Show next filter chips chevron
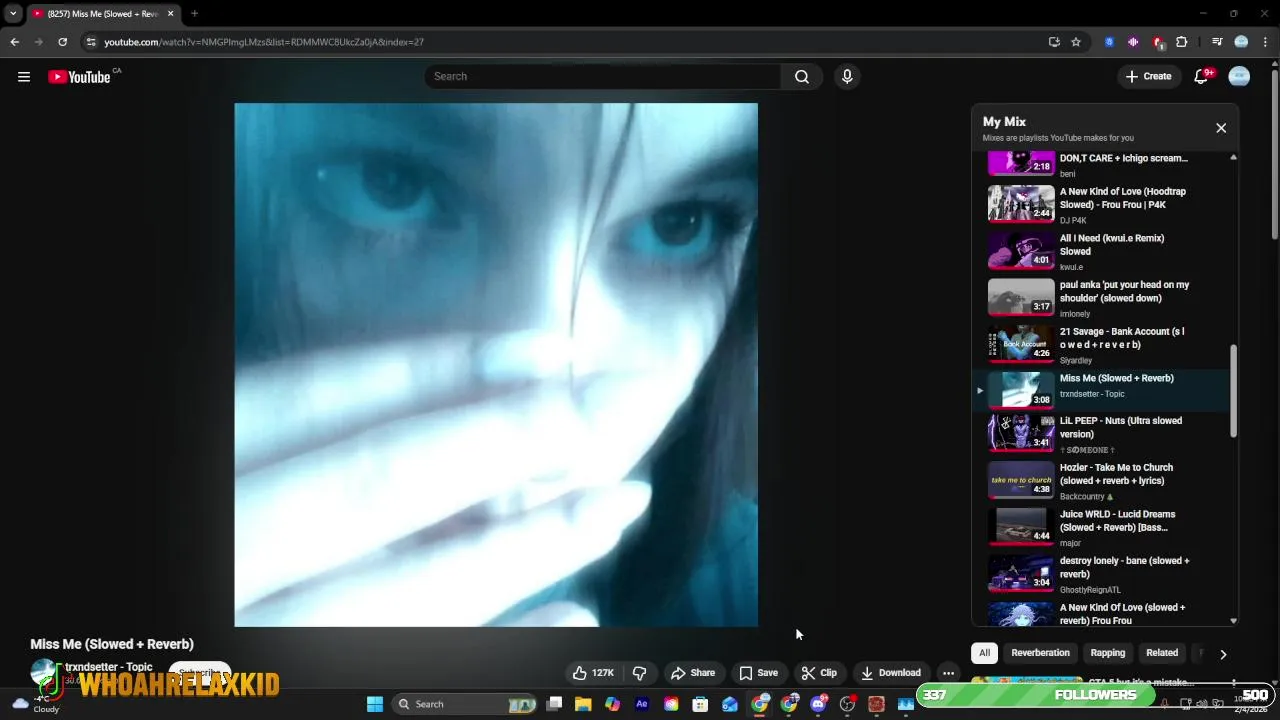The height and width of the screenshot is (720, 1280). [x=1222, y=654]
